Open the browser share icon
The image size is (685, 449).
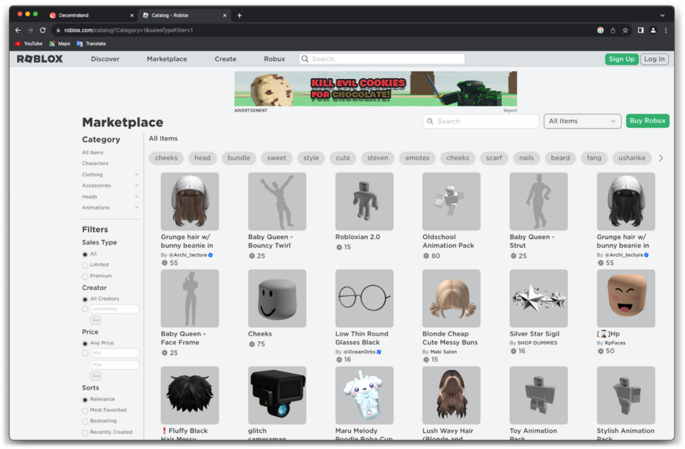(x=612, y=30)
